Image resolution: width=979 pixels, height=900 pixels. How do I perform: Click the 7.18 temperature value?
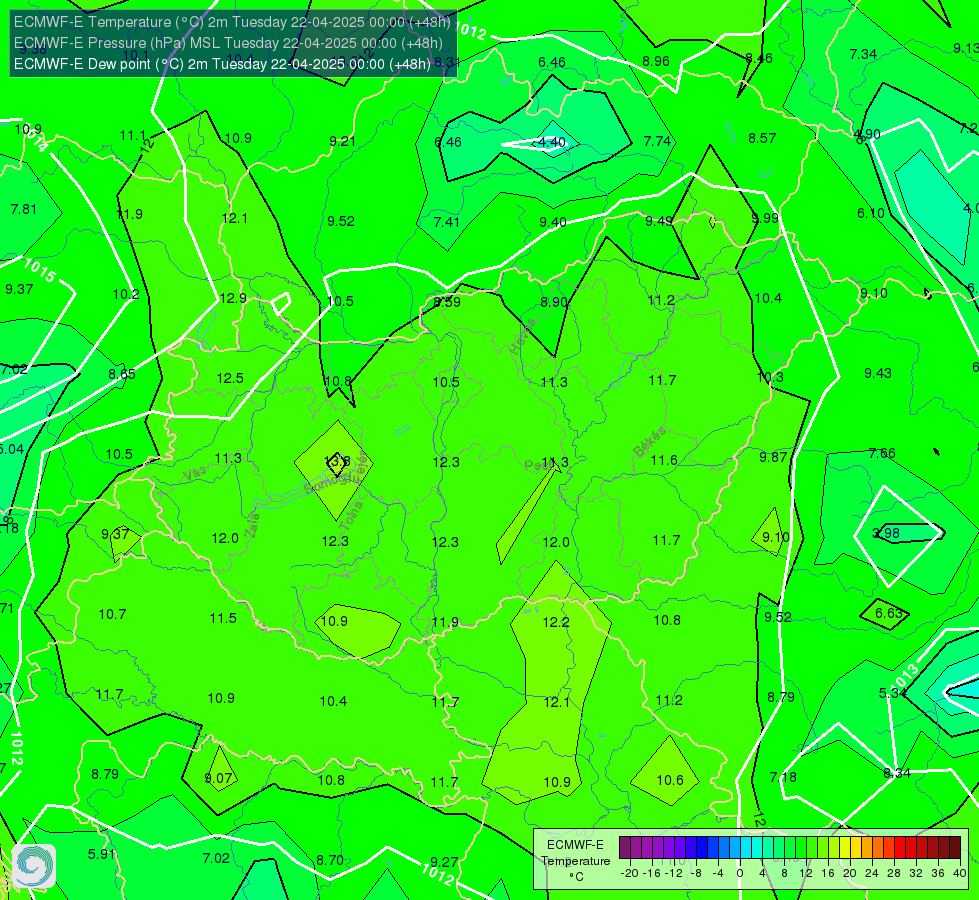tap(783, 777)
